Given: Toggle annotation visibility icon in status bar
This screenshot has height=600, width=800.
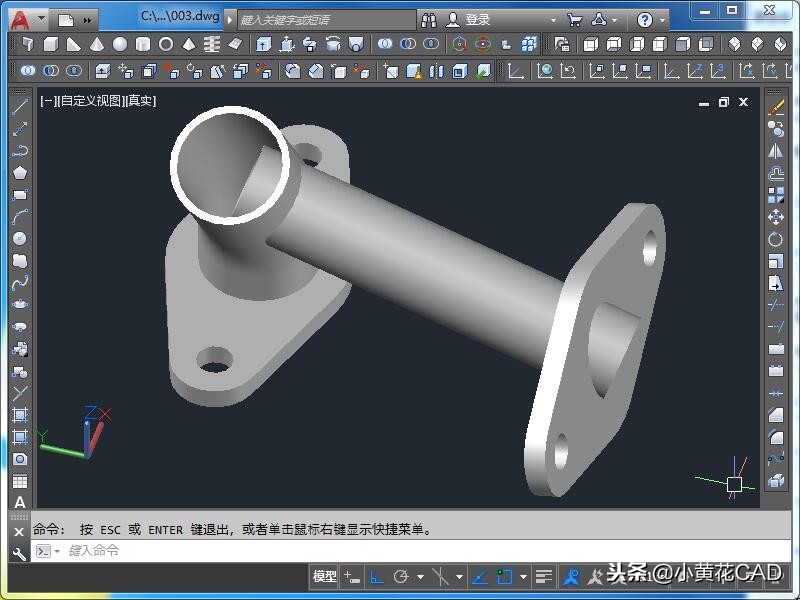Looking at the screenshot, I should [x=570, y=577].
